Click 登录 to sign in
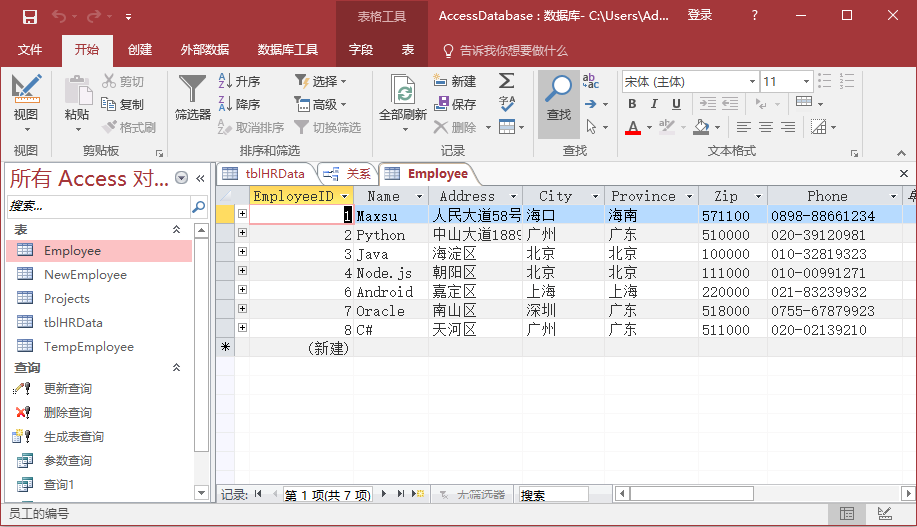The image size is (917, 527). click(700, 15)
